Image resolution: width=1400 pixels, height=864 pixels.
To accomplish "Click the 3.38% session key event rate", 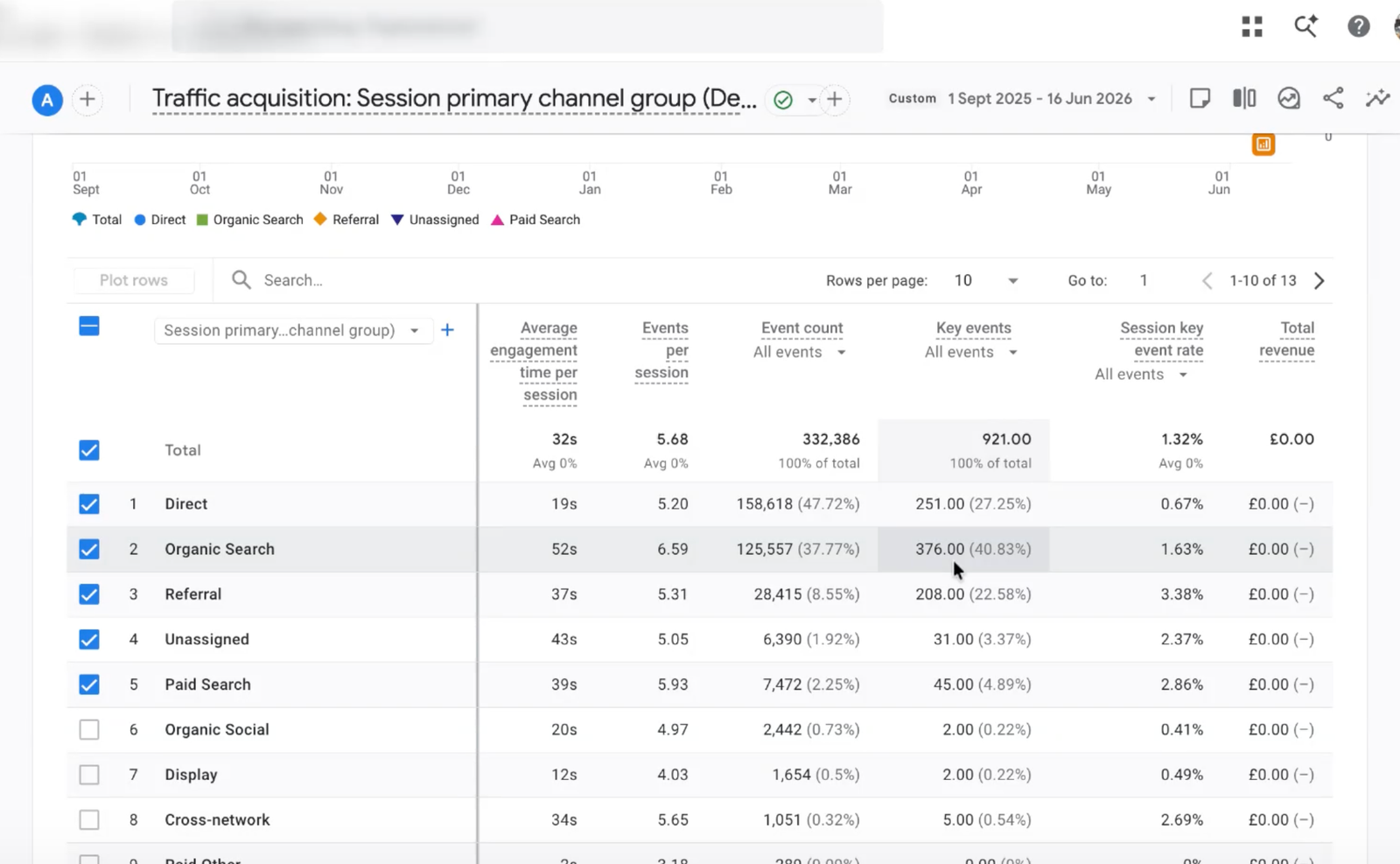I will click(1182, 594).
